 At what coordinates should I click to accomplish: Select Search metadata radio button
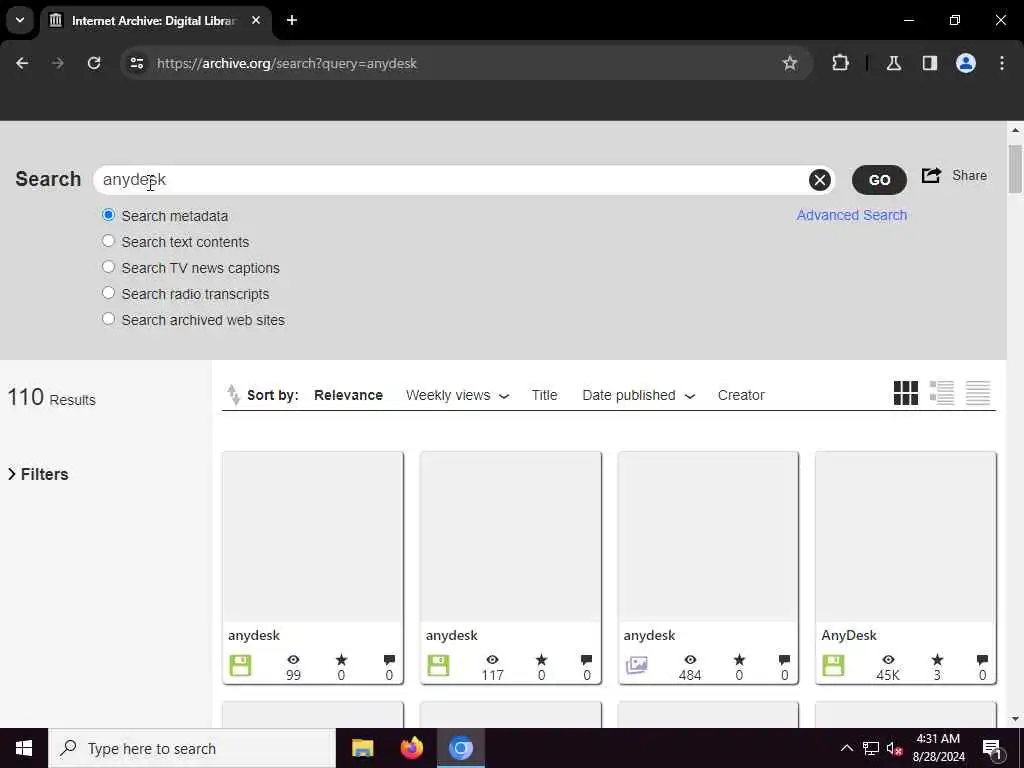[108, 215]
